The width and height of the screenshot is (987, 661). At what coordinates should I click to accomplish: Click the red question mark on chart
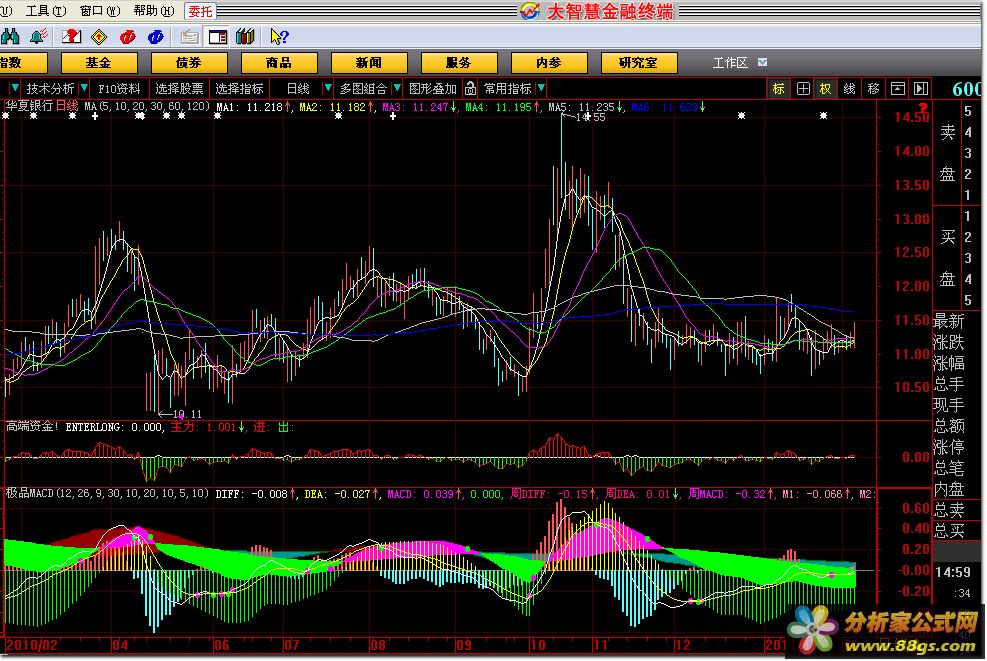(x=923, y=108)
